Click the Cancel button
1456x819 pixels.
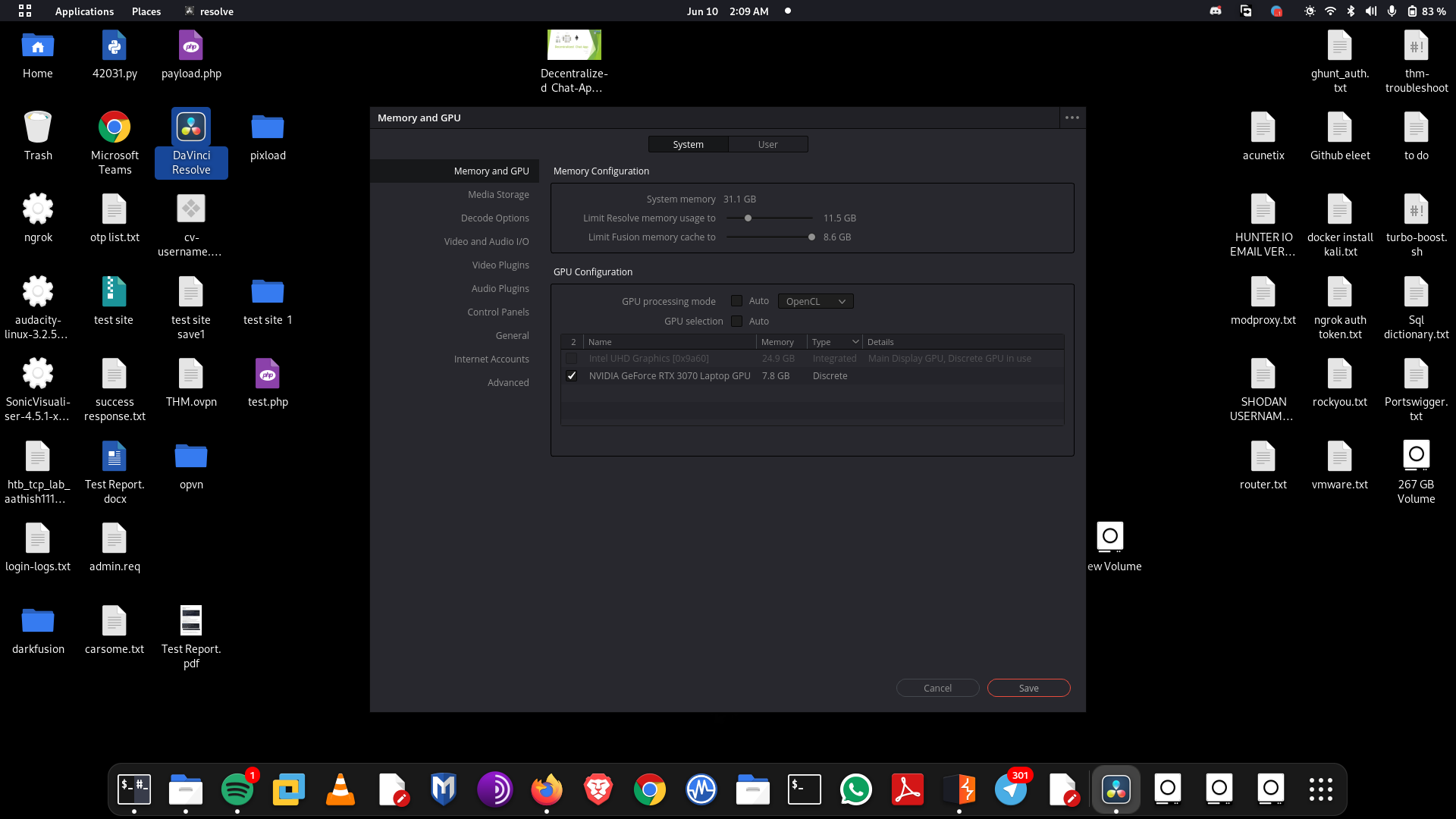click(937, 688)
